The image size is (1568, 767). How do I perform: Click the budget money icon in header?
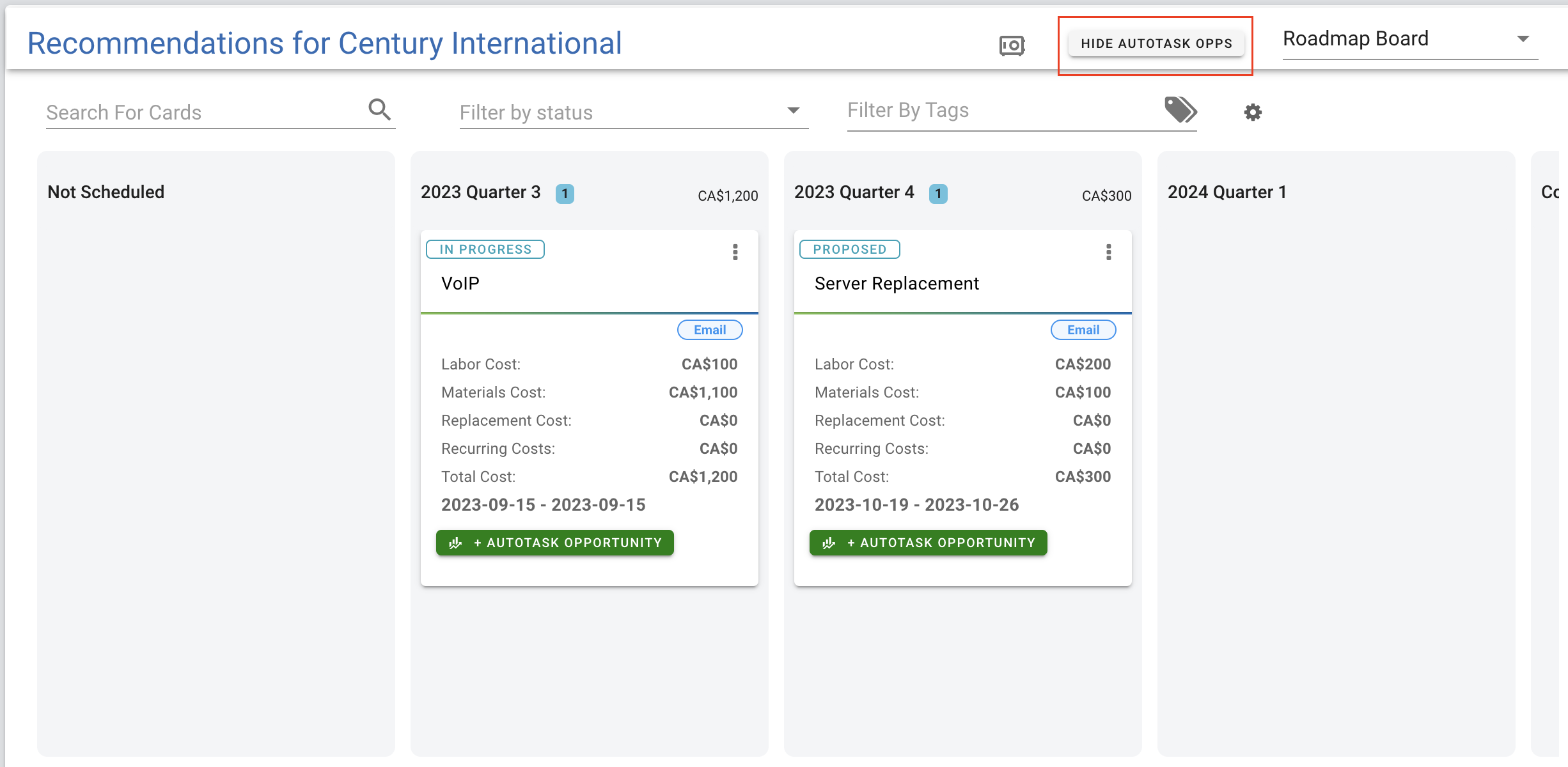click(1012, 45)
